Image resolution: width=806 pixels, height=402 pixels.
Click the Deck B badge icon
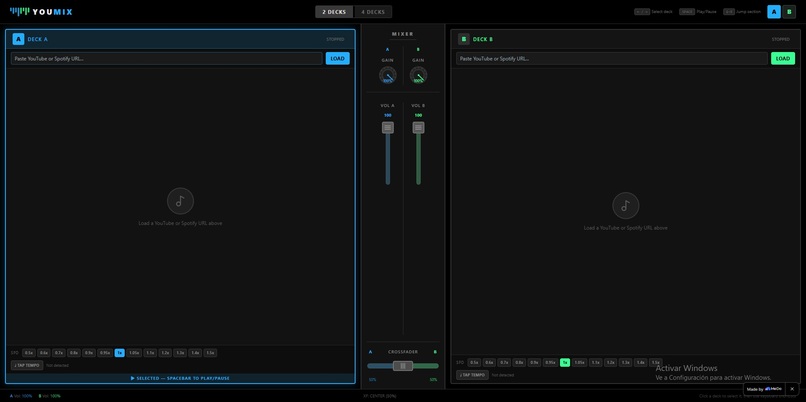pos(464,39)
